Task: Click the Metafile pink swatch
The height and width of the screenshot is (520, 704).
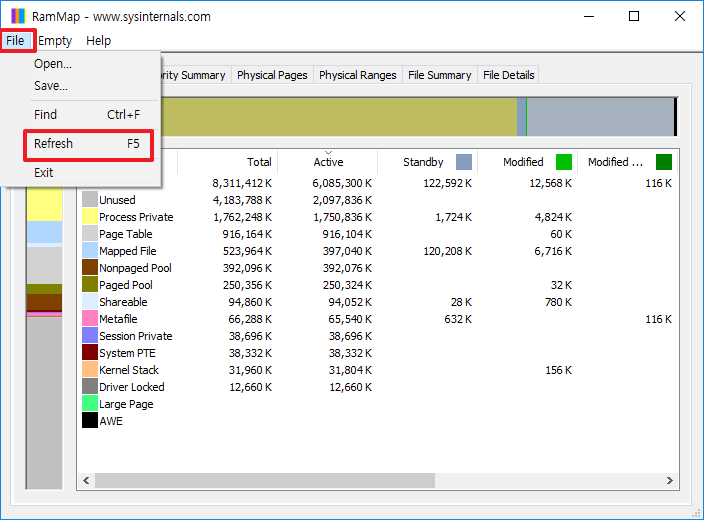Action: tap(90, 319)
